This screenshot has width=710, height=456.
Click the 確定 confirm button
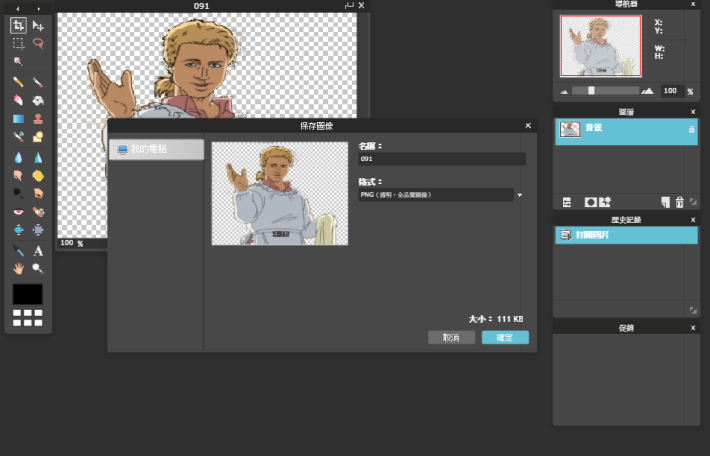[505, 337]
